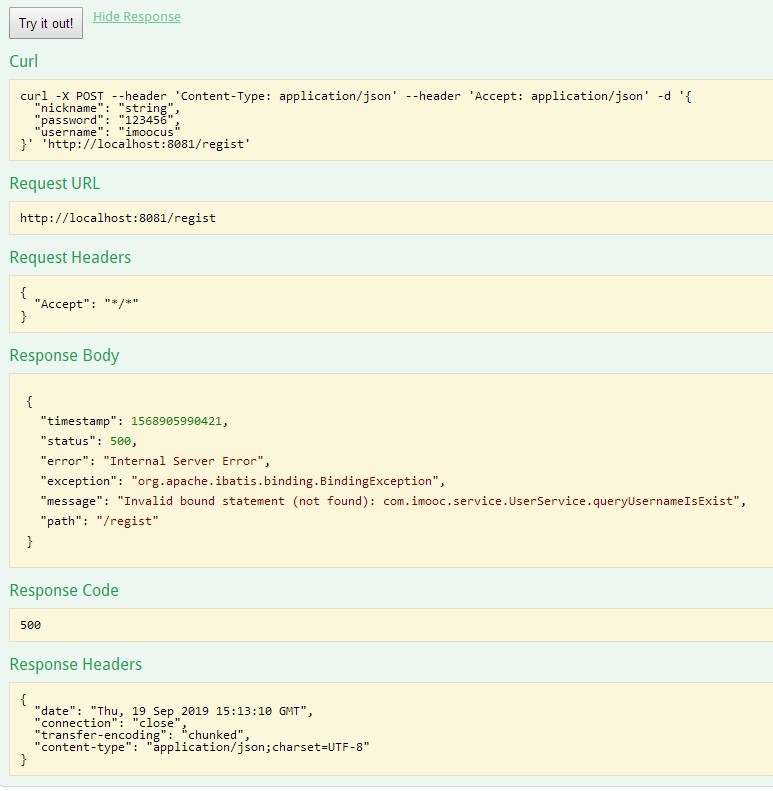This screenshot has width=773, height=791.
Task: Click the "/regist" path line in response
Action: tap(99, 521)
